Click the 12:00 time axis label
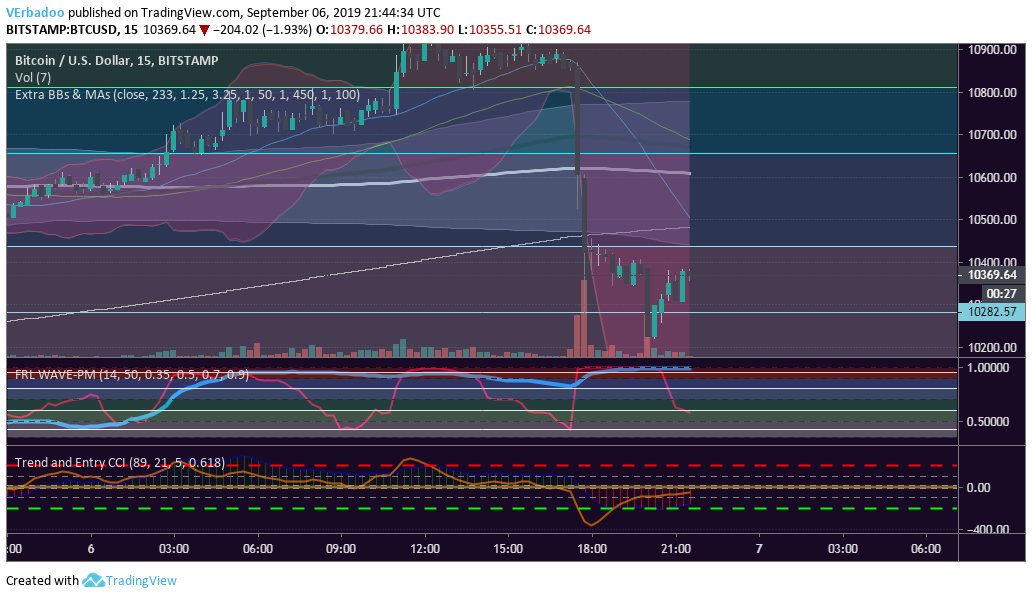The width and height of the screenshot is (1032, 598). coord(425,549)
